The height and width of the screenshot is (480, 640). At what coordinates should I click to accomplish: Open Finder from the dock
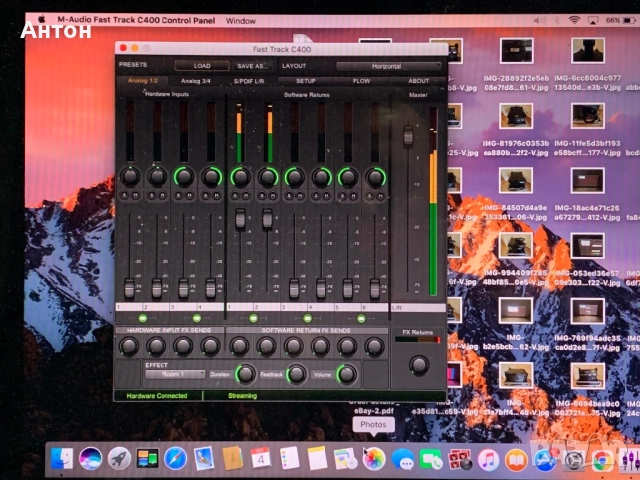pyautogui.click(x=62, y=458)
